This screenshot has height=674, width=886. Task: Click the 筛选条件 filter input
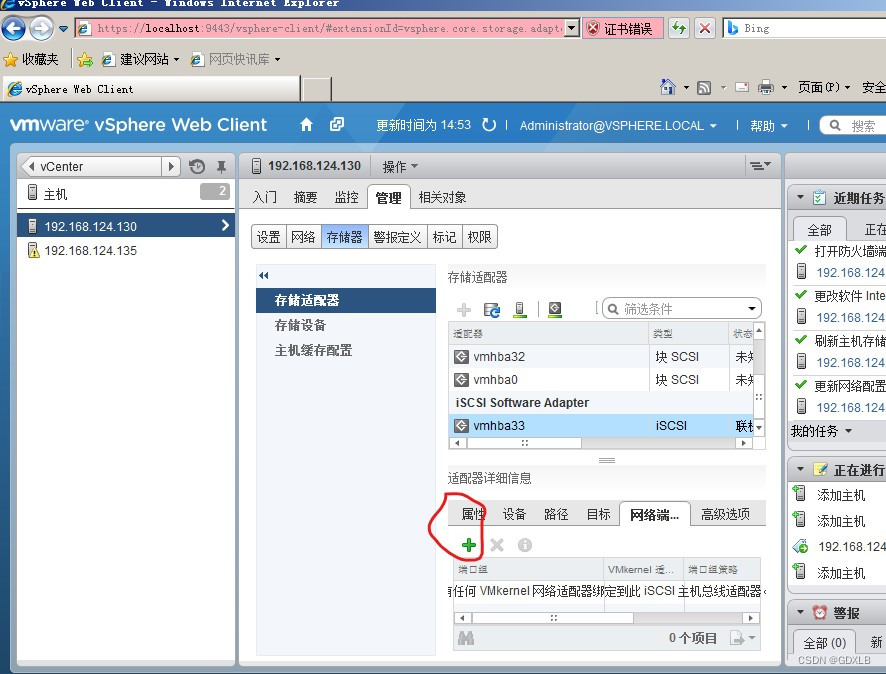pos(681,309)
